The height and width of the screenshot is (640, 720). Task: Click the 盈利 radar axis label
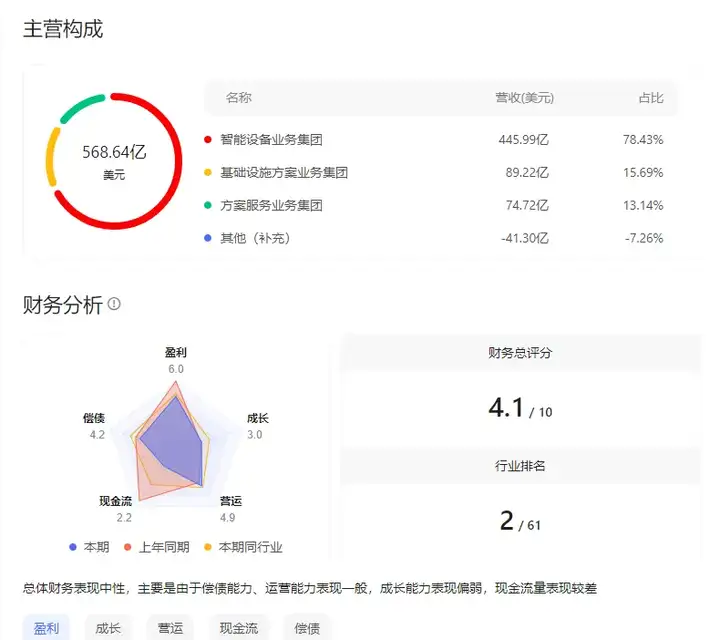(176, 352)
